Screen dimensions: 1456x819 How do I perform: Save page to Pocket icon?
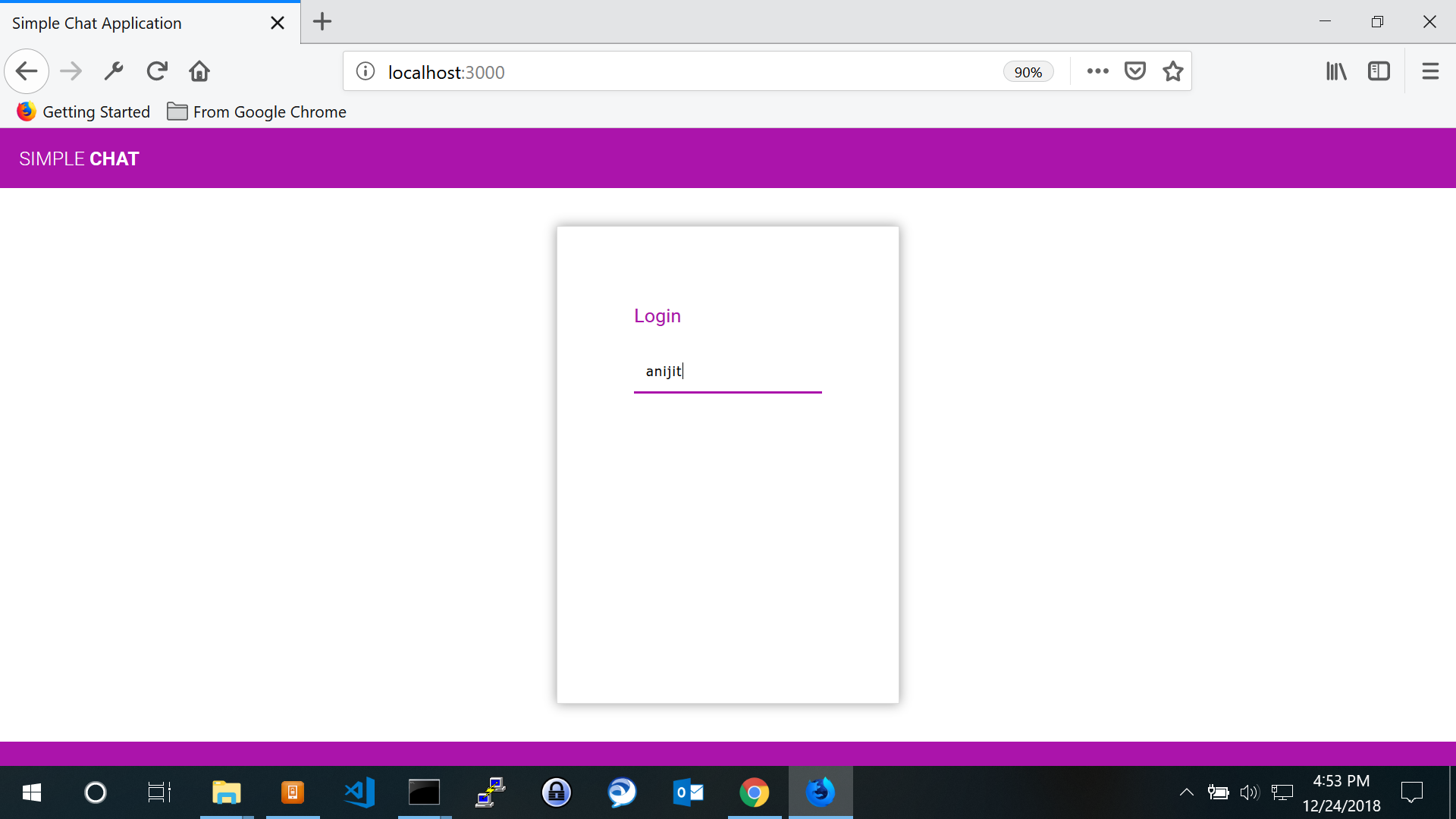[1134, 71]
